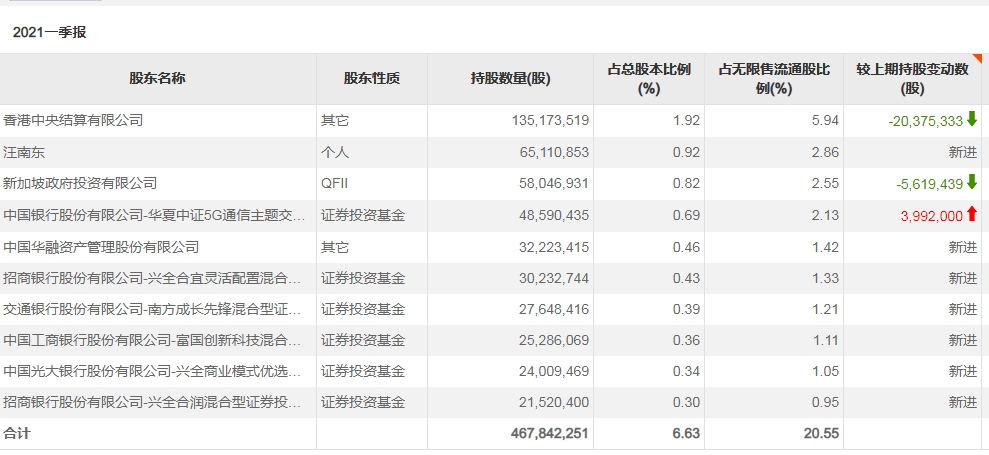Click holding value 30,232,744
Image resolution: width=989 pixels, height=455 pixels.
point(554,278)
